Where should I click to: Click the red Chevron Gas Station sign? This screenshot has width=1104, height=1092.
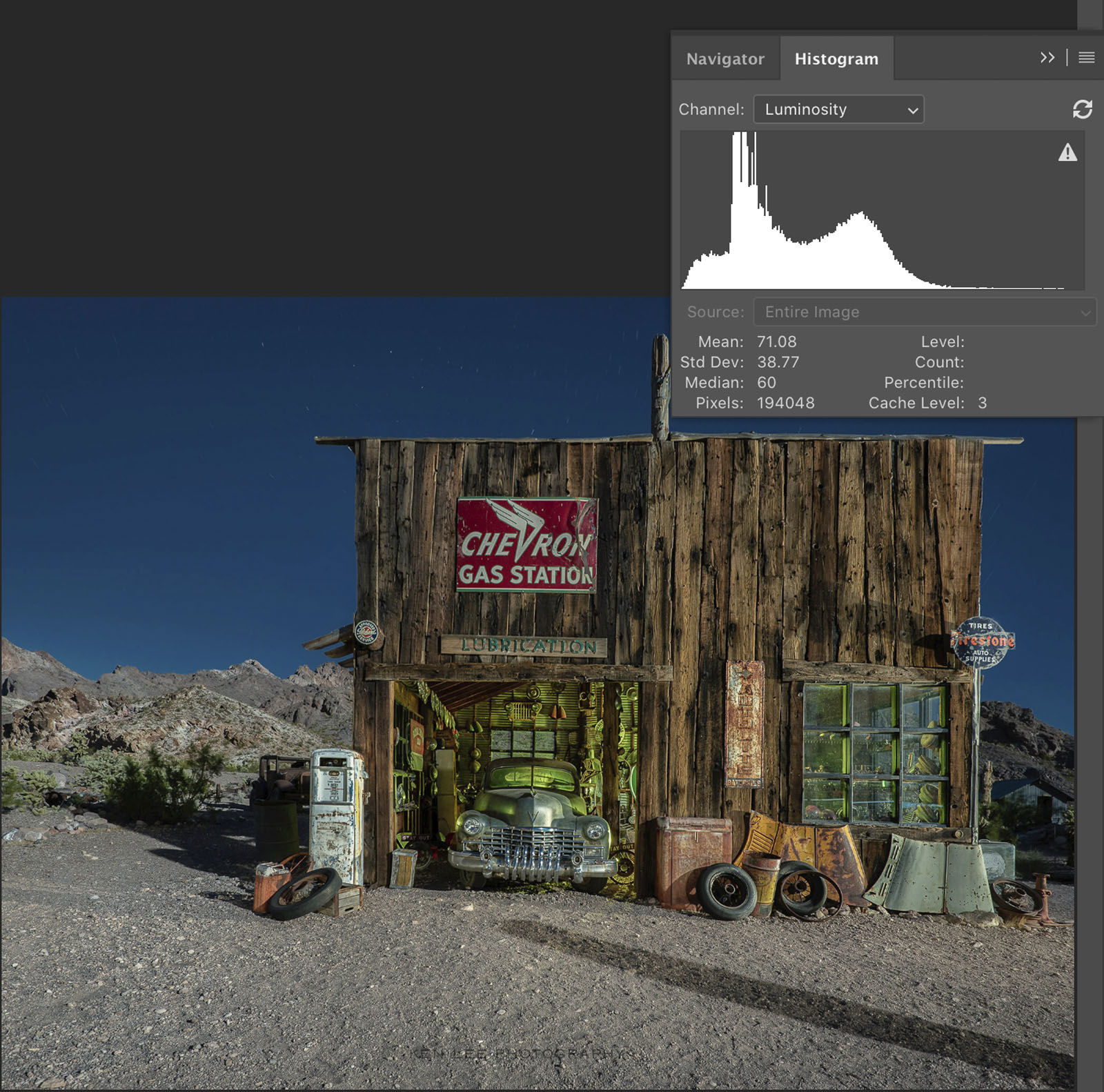click(526, 544)
